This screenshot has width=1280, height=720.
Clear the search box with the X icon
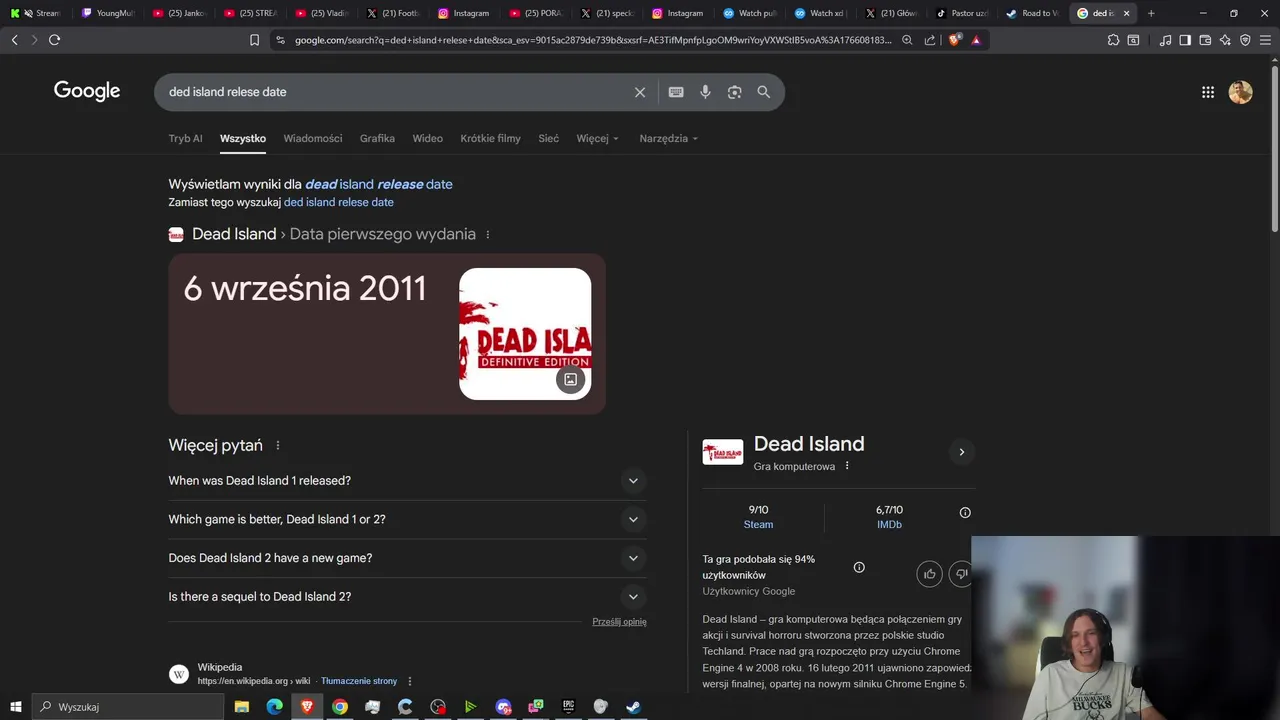[x=640, y=92]
